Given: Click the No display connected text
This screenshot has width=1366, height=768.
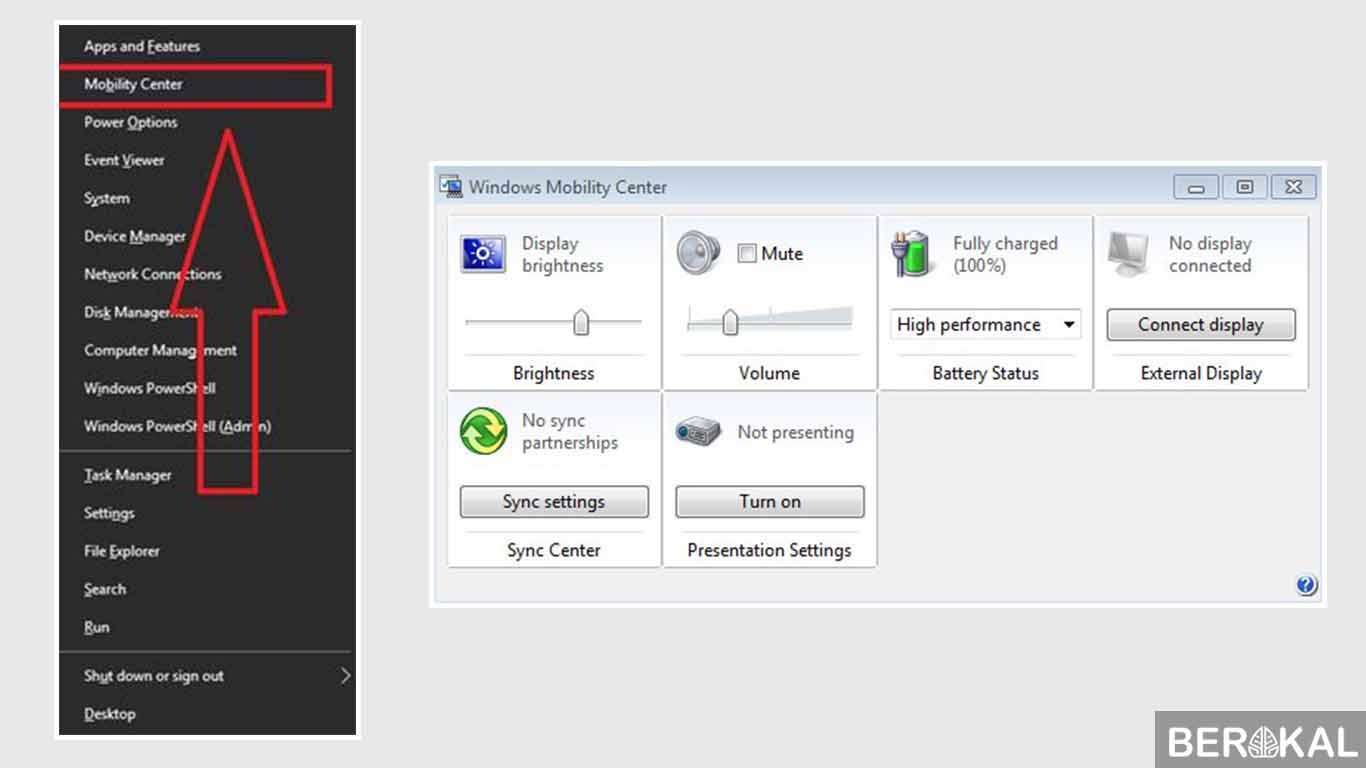Looking at the screenshot, I should coord(1210,254).
